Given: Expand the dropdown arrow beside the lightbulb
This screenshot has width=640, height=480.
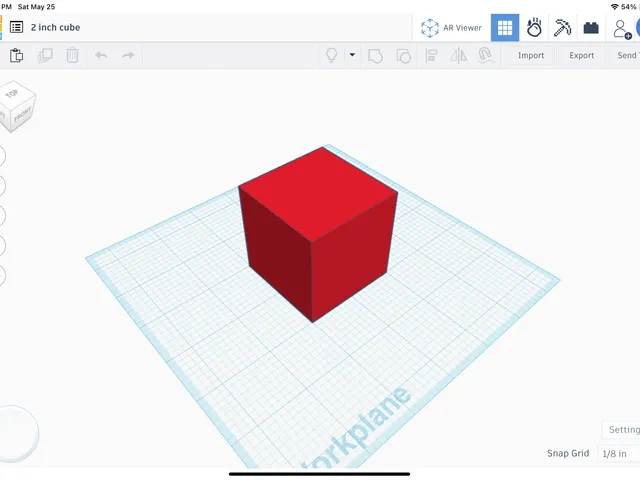Looking at the screenshot, I should point(352,55).
